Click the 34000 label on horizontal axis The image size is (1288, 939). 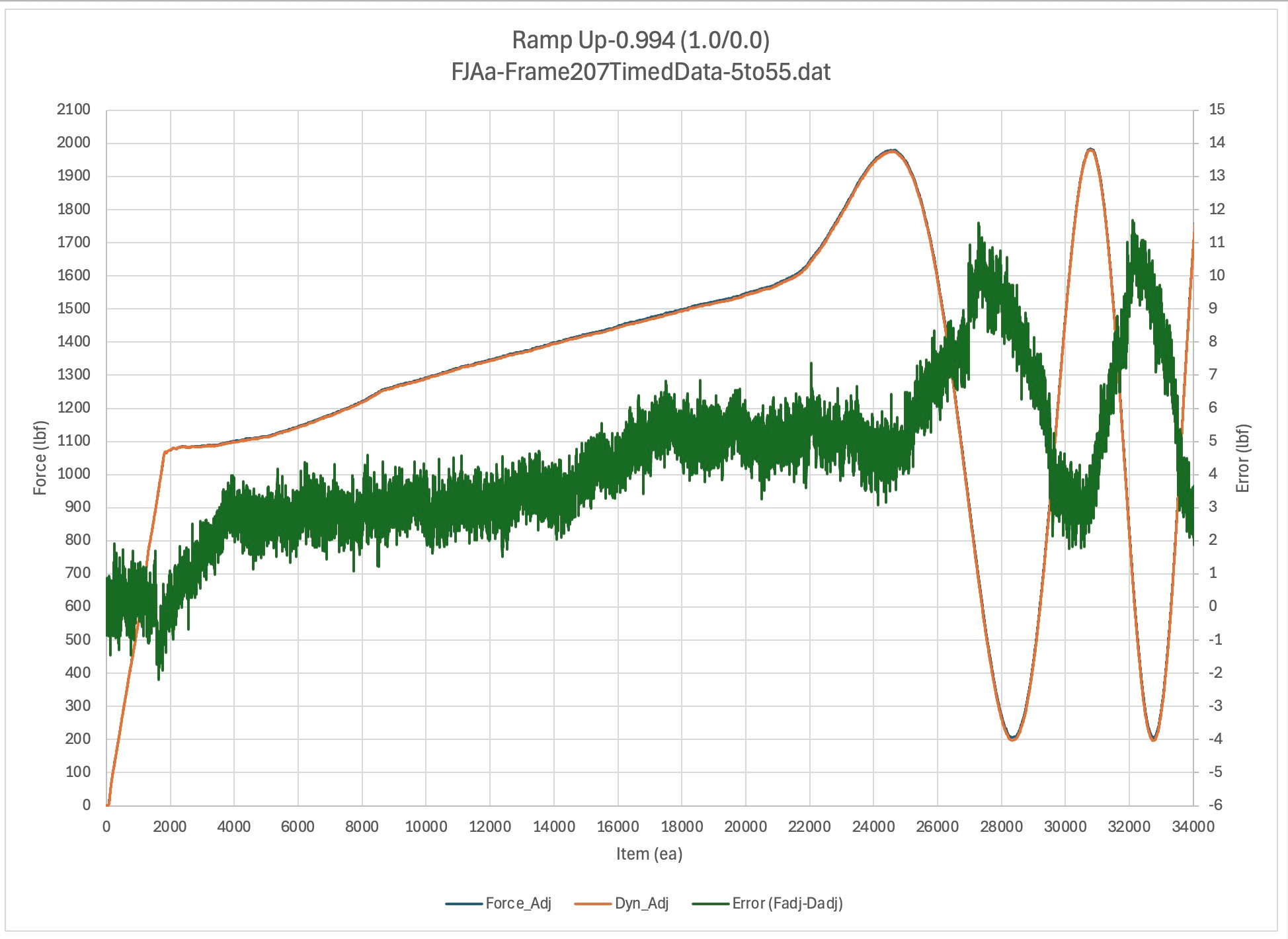tap(1193, 827)
